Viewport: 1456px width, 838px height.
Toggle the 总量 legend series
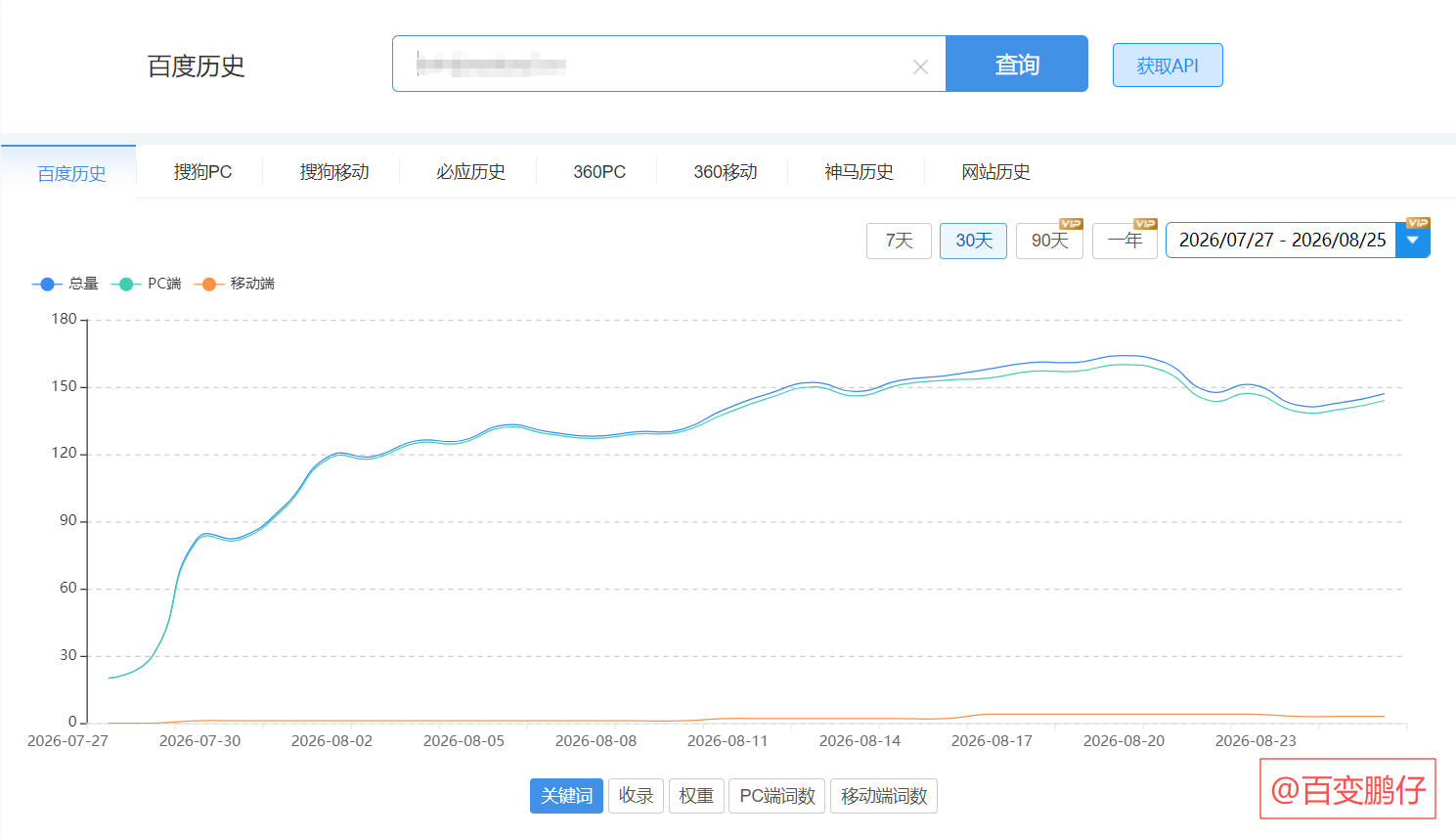tap(66, 284)
